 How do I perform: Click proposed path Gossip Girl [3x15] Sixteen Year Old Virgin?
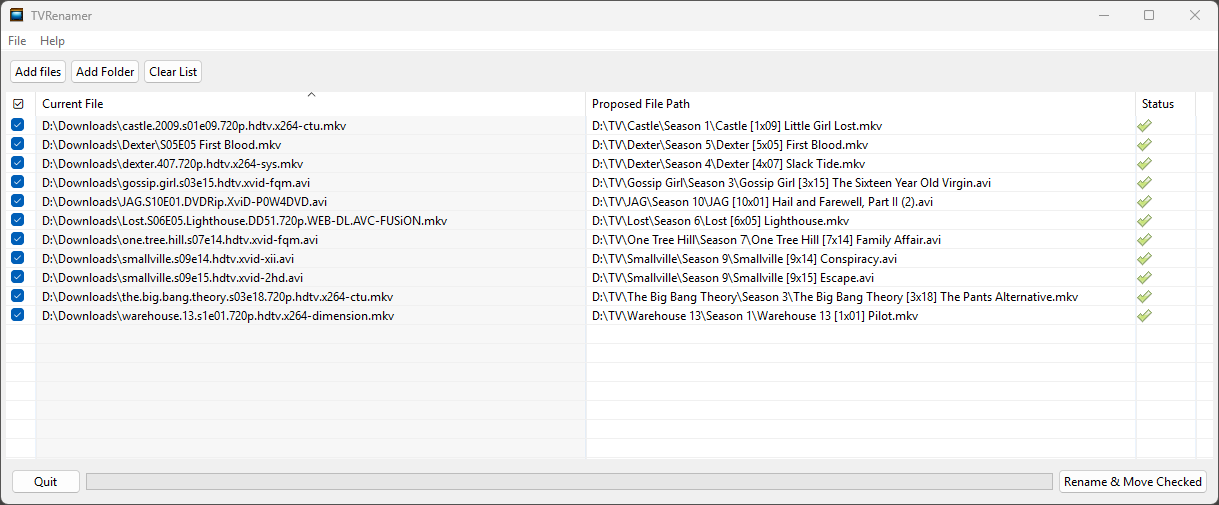[x=792, y=183]
